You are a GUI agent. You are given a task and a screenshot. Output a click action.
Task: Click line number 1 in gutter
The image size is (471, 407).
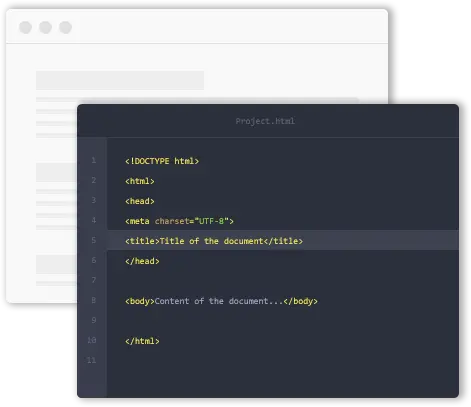(x=94, y=160)
